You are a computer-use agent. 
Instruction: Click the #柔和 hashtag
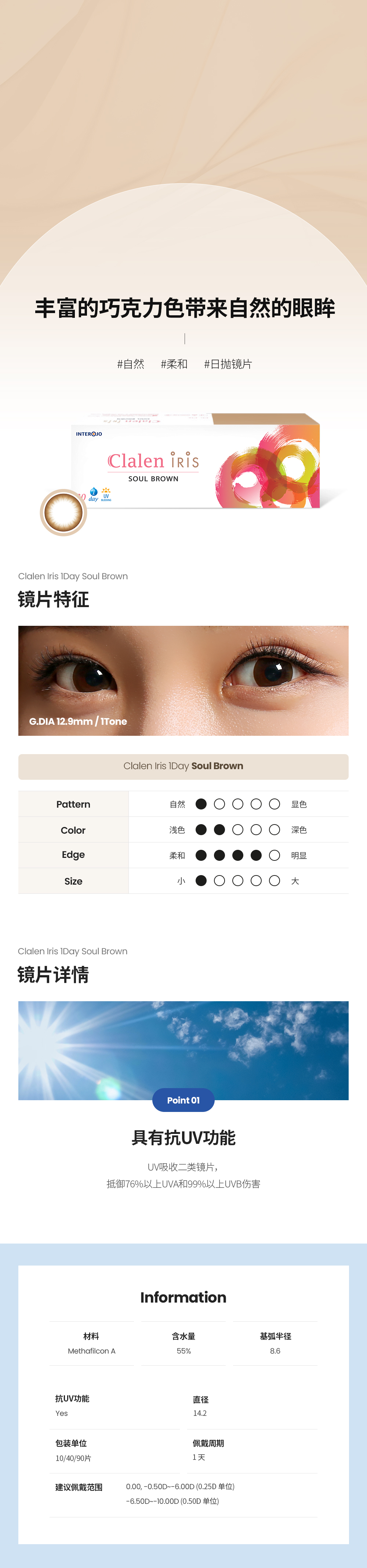[174, 364]
